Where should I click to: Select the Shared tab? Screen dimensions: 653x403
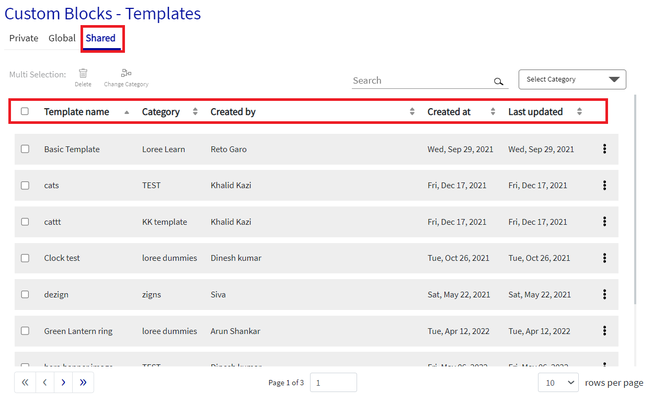click(100, 38)
